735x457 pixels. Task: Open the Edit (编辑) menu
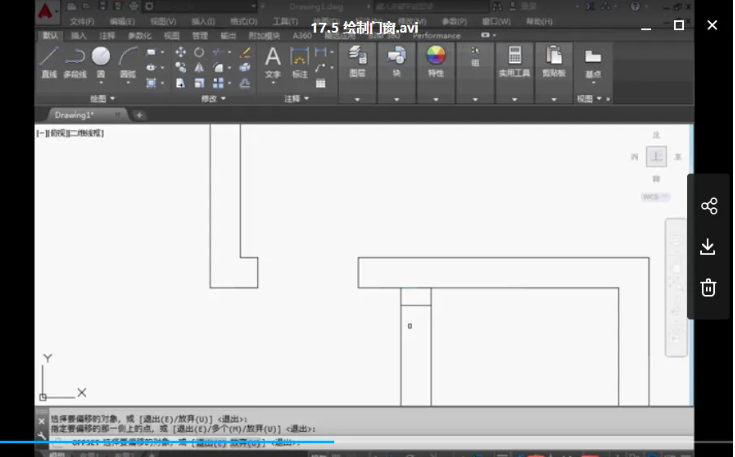click(x=122, y=22)
